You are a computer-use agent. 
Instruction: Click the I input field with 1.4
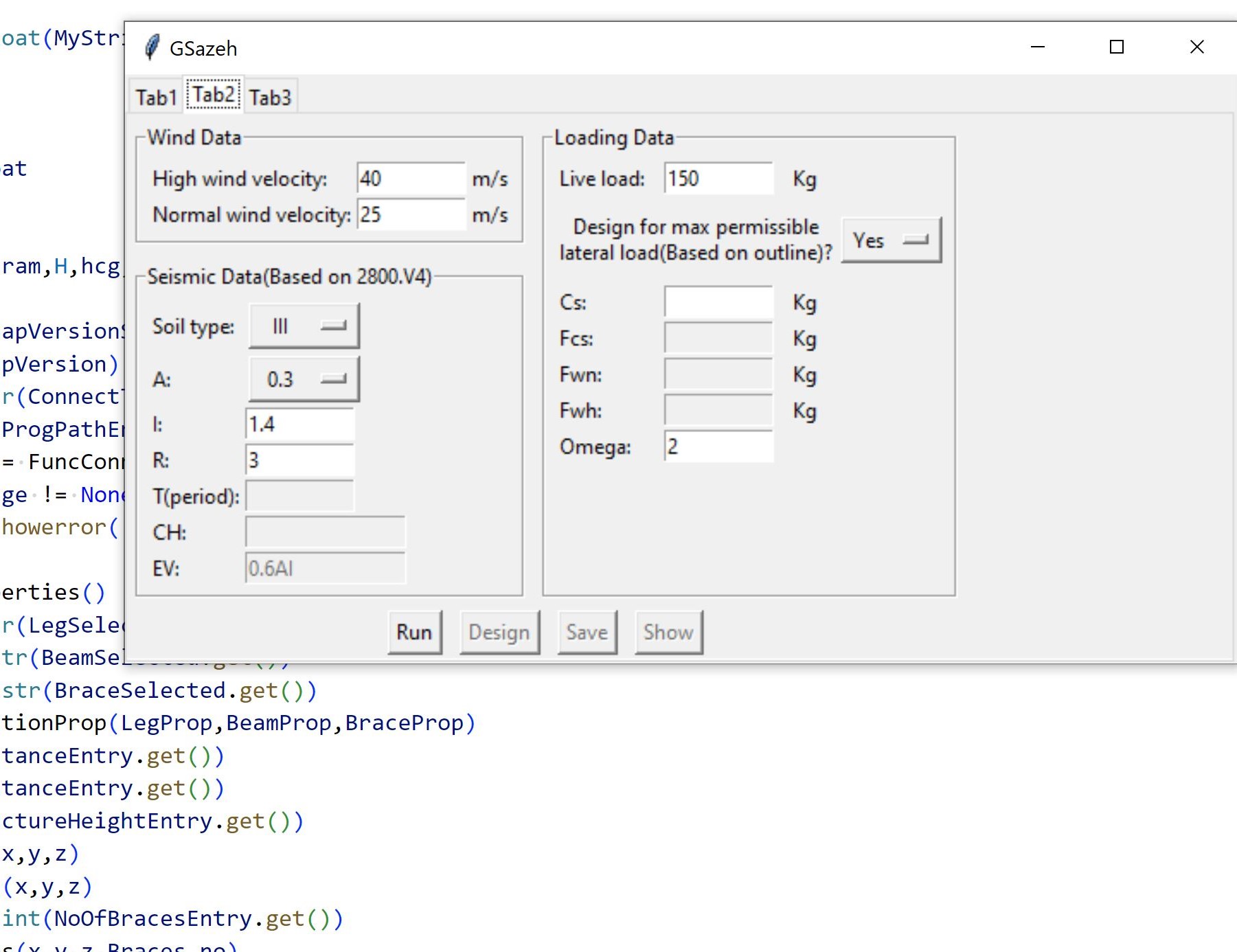point(299,424)
